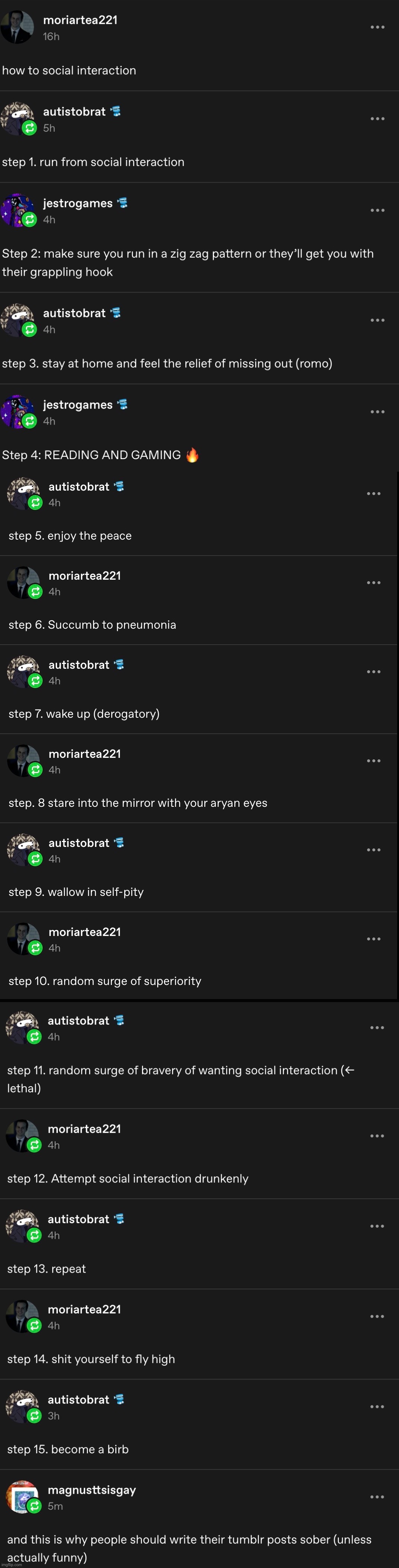The image size is (399, 1568).
Task: Open the options menu on "how to social interaction" post
Action: coord(377,27)
